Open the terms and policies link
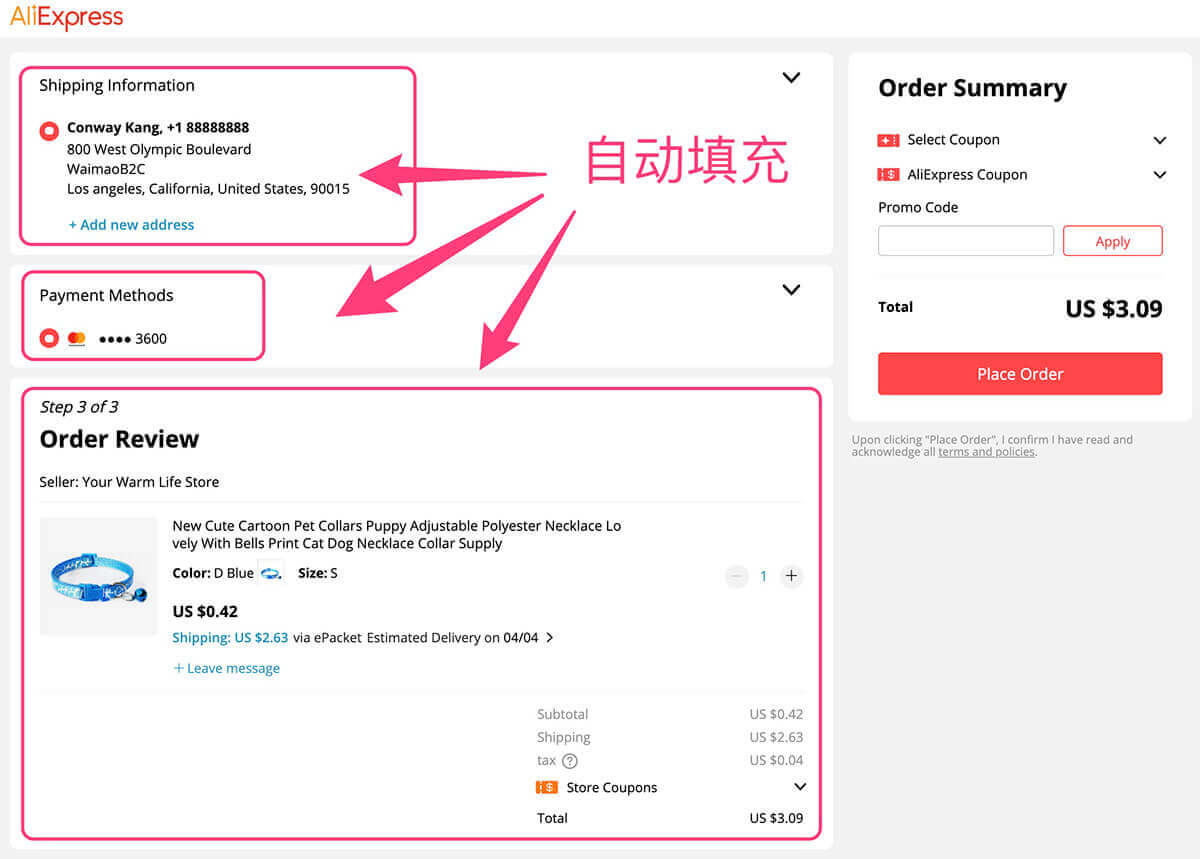Screen dimensions: 1200x859 coord(986,452)
